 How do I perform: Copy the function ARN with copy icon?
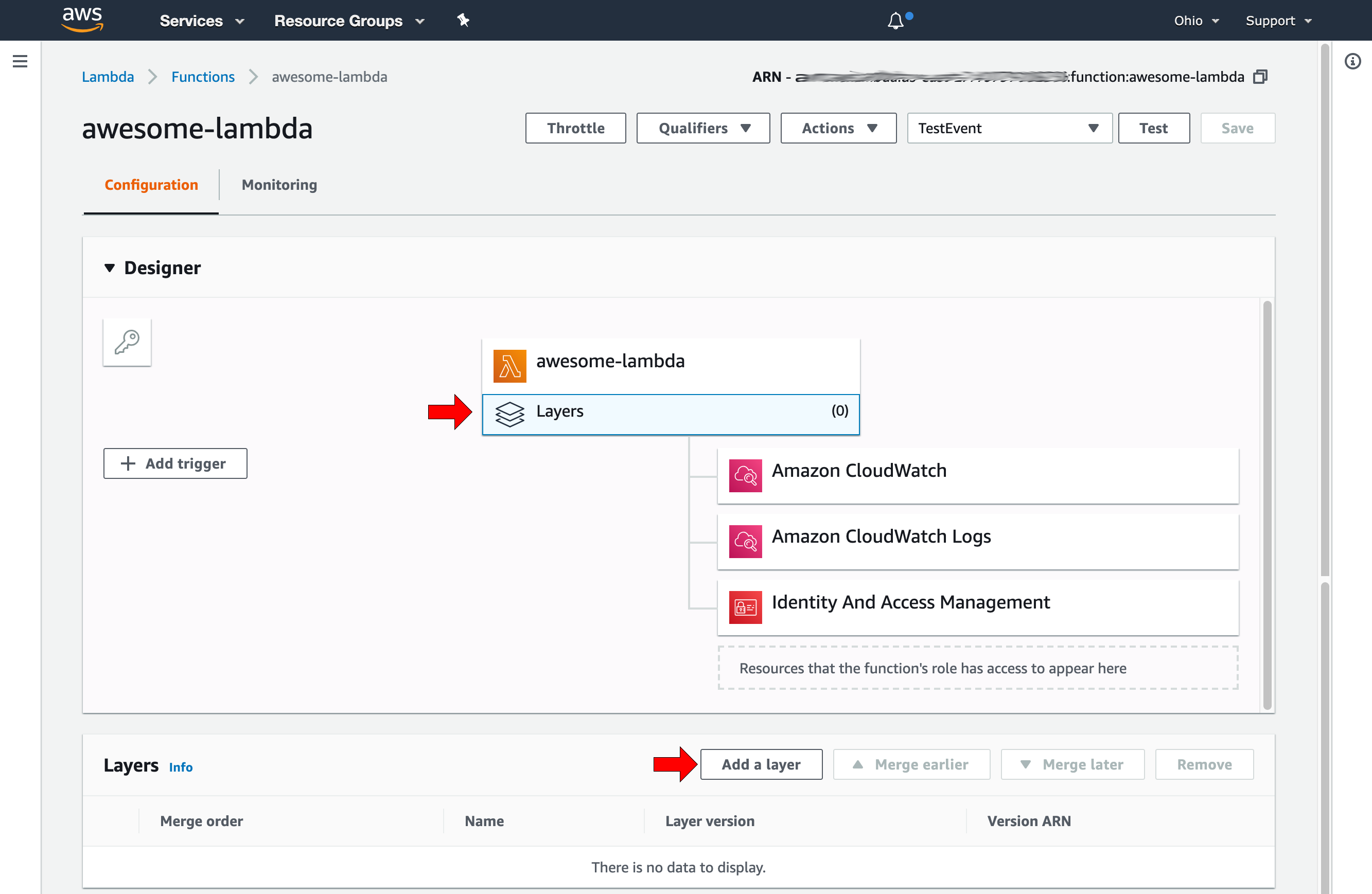click(x=1261, y=77)
